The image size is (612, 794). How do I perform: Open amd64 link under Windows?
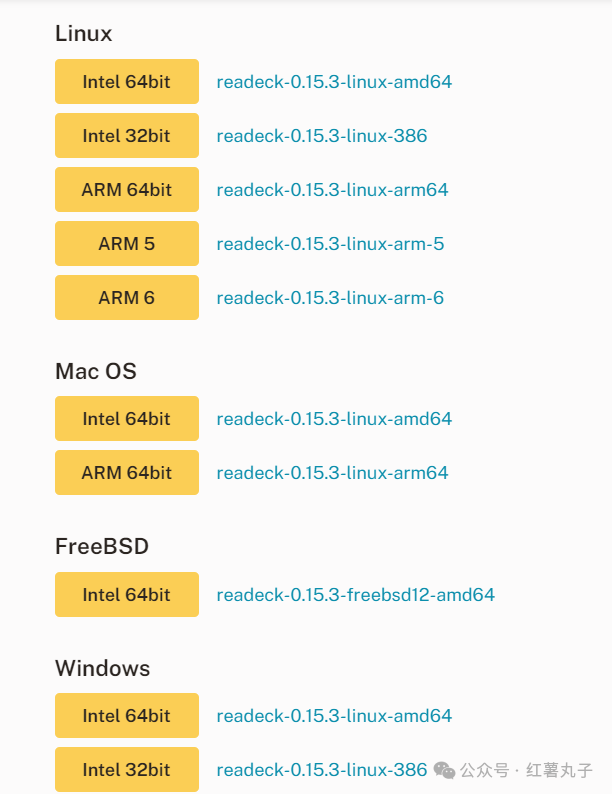coord(334,716)
